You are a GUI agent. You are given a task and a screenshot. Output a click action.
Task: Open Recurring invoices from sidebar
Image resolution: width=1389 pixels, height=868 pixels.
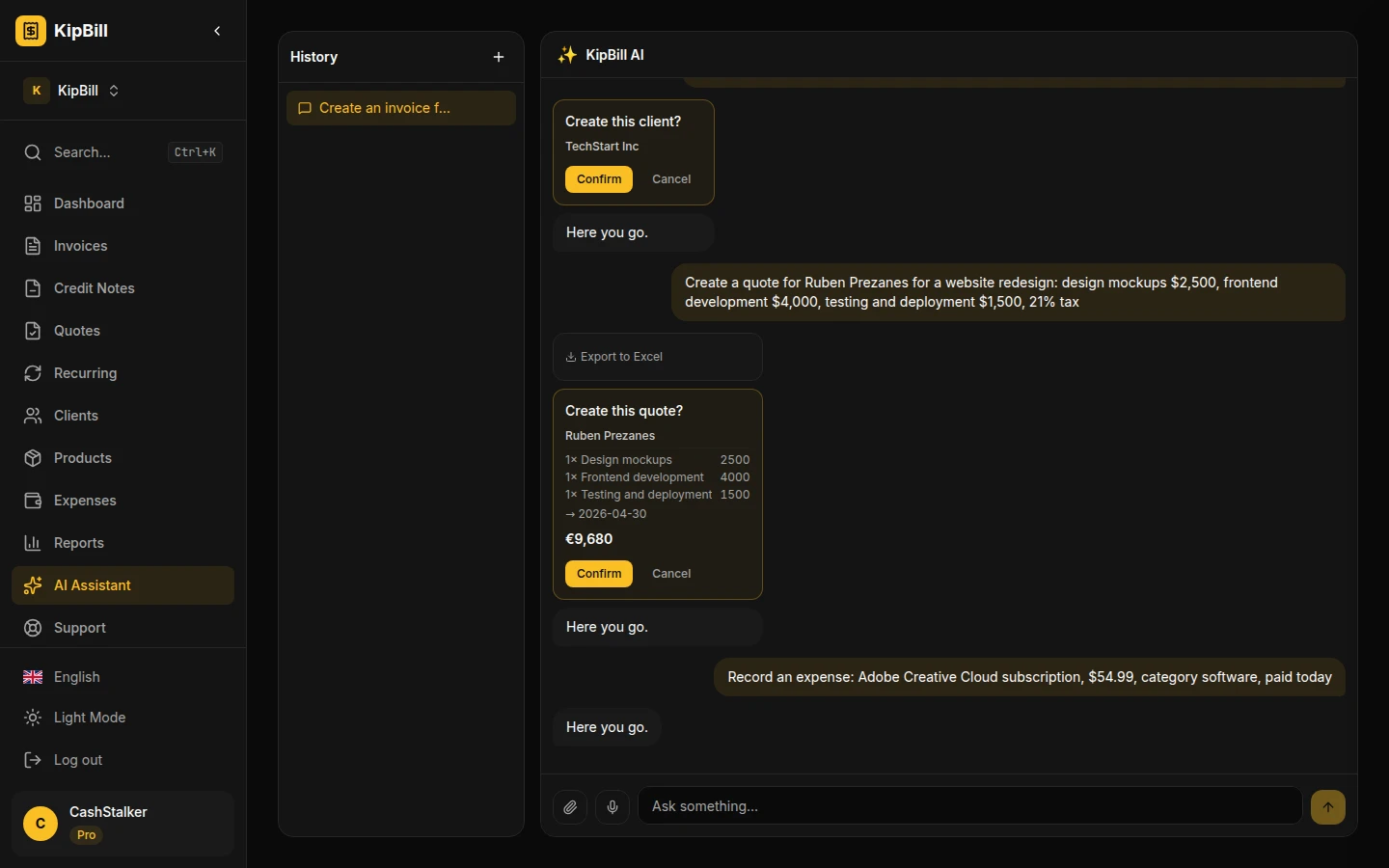click(85, 373)
